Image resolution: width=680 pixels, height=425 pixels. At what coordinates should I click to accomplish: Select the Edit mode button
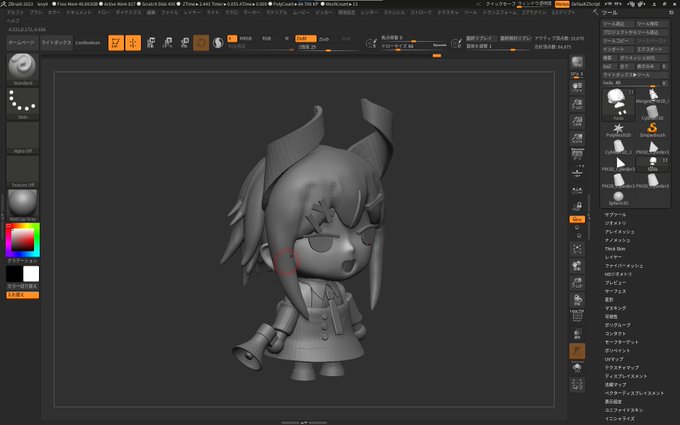point(116,42)
